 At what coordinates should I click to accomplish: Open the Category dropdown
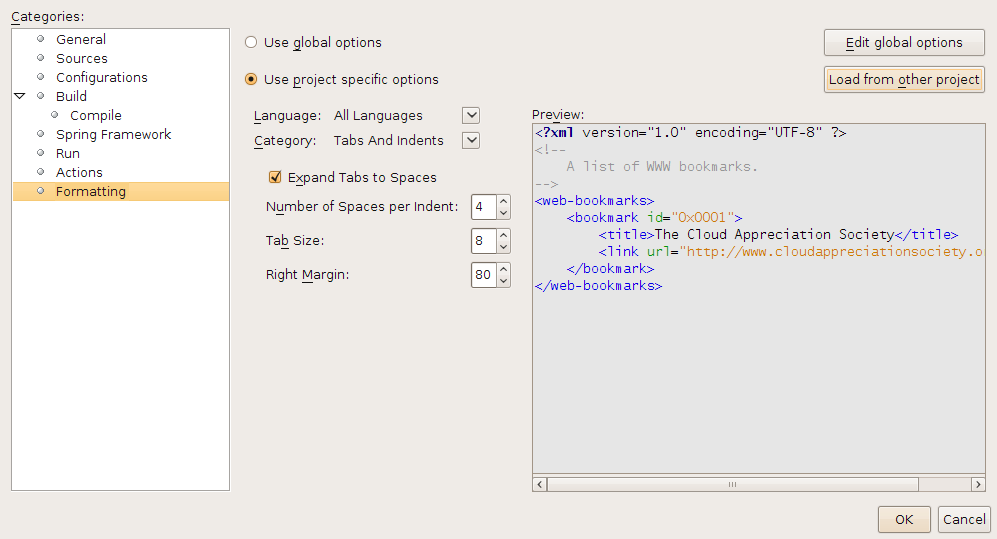[471, 140]
